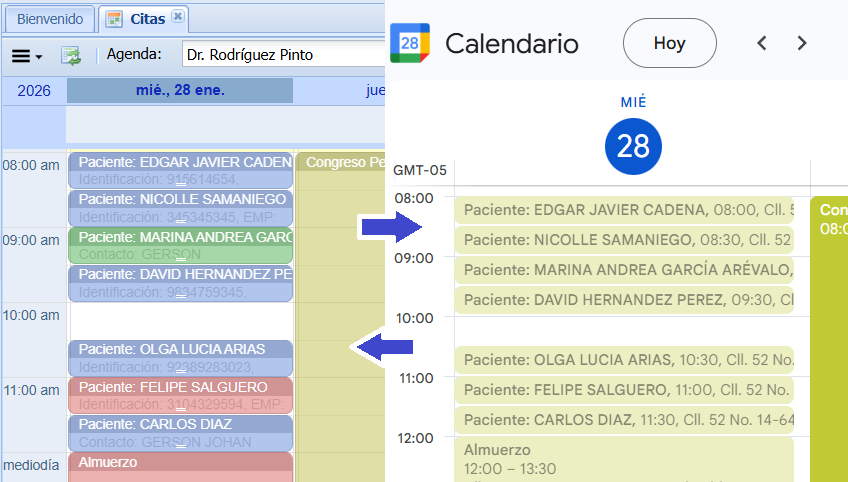This screenshot has height=482, width=848.
Task: Click the refresh calendar icon
Action: click(71, 55)
